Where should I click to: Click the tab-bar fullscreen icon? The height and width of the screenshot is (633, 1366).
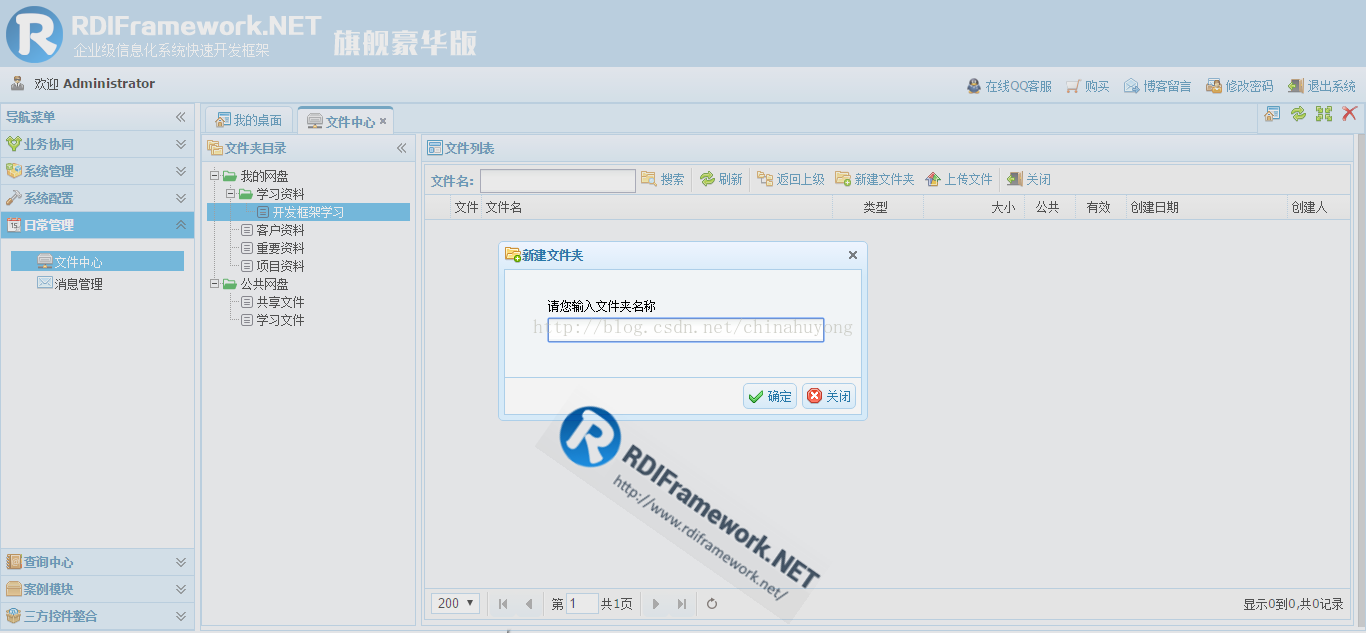click(1324, 114)
